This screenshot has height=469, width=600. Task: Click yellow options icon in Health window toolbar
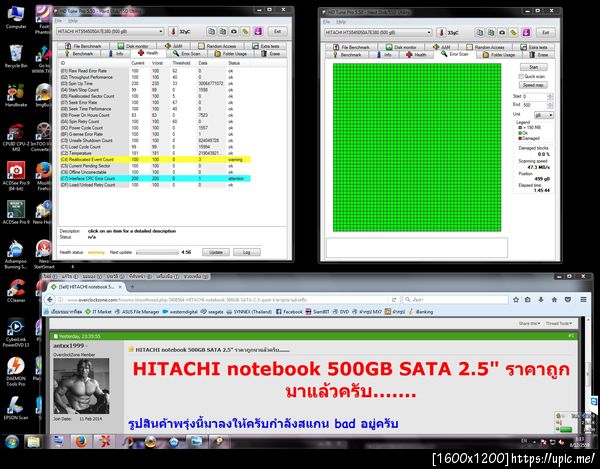click(x=245, y=31)
